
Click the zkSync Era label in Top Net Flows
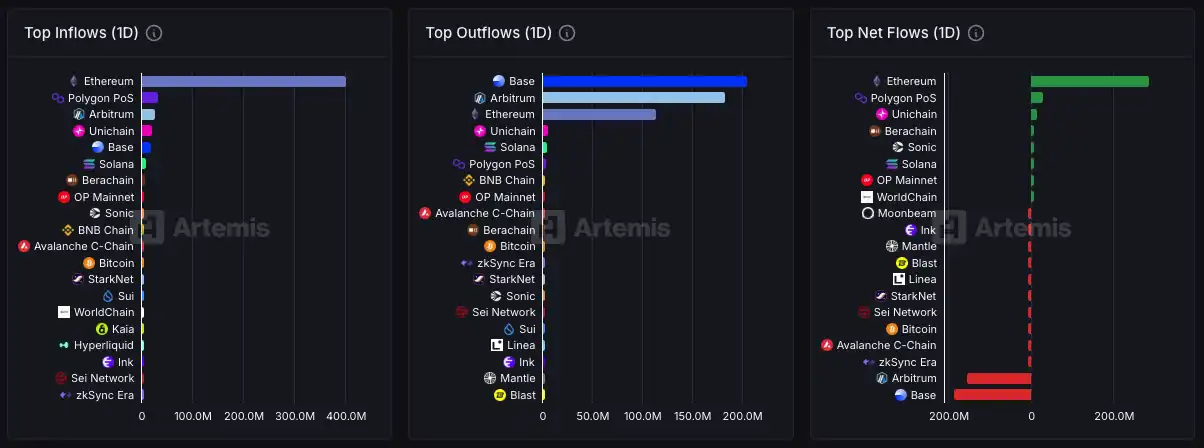pos(908,362)
